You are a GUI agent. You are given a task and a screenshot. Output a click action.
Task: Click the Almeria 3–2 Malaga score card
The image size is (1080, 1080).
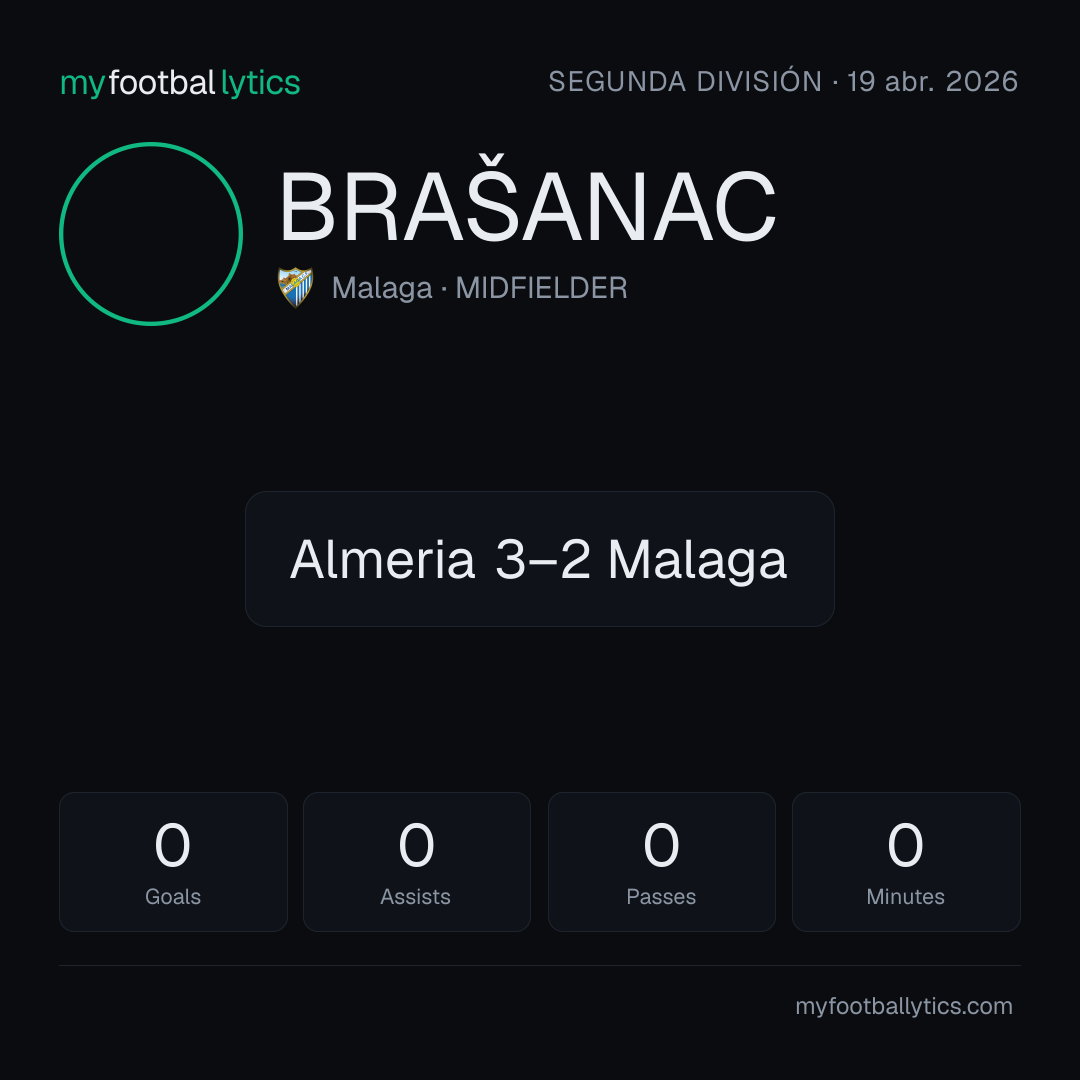pos(540,559)
